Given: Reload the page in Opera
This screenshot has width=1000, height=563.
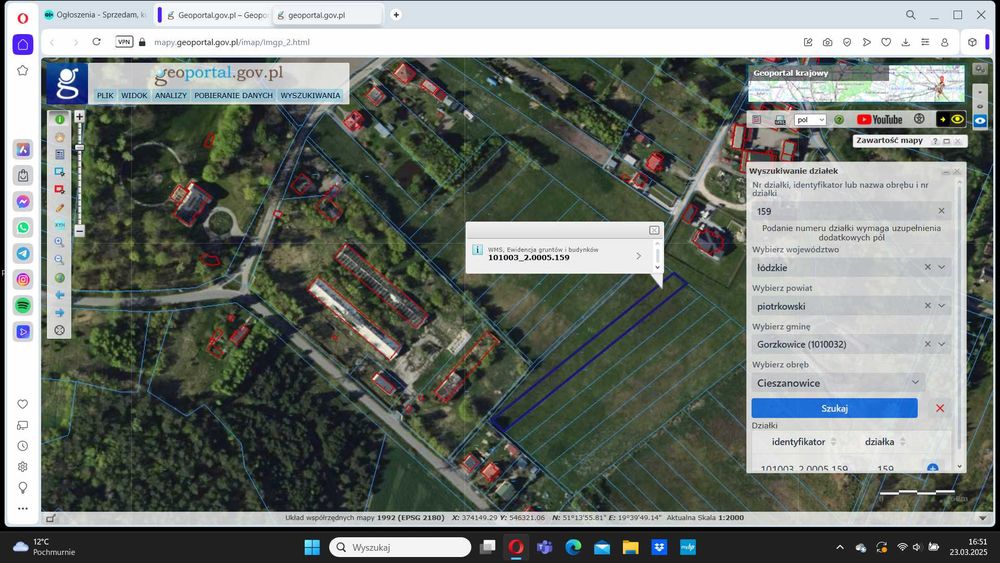Looking at the screenshot, I should click(x=96, y=42).
